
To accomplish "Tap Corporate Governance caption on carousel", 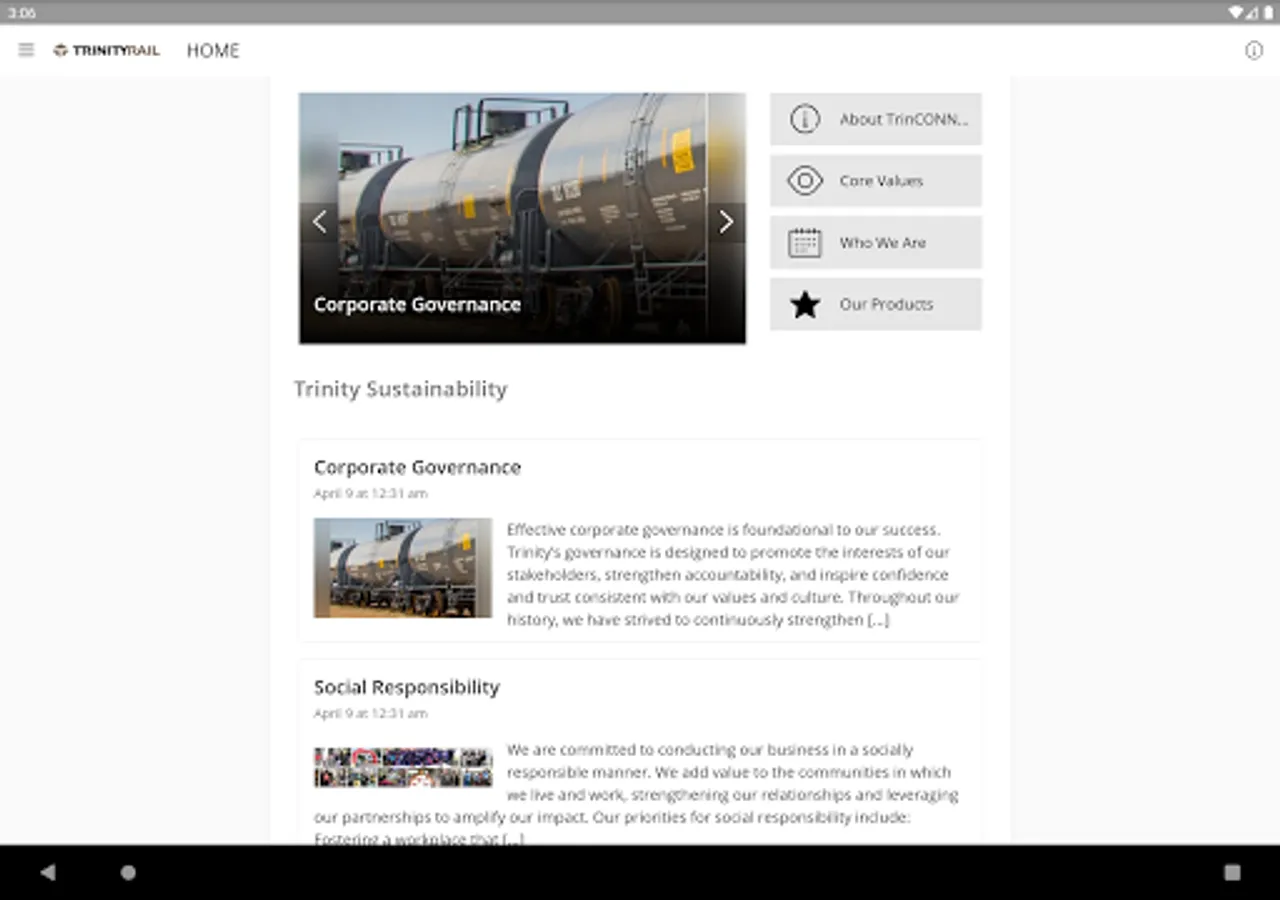I will 417,304.
